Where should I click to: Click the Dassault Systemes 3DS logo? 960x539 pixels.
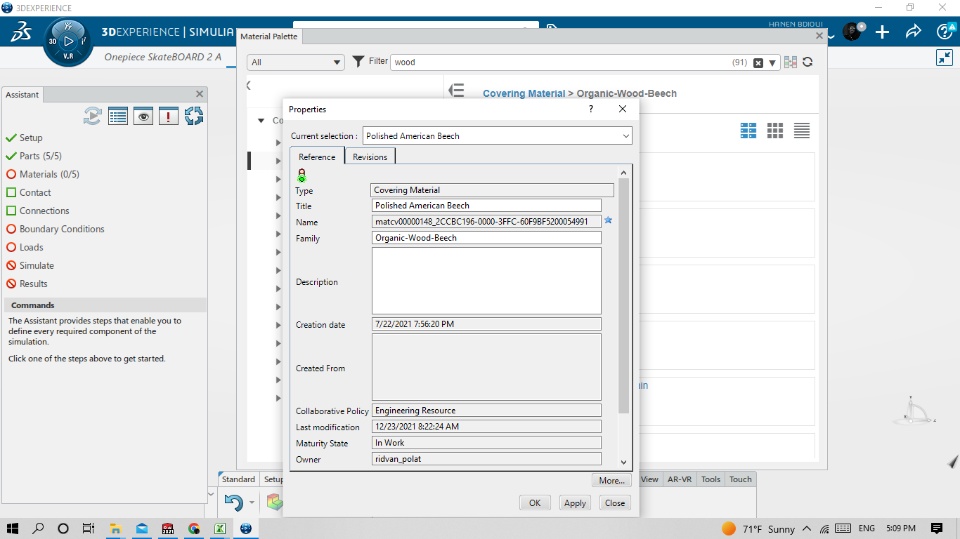click(x=21, y=32)
